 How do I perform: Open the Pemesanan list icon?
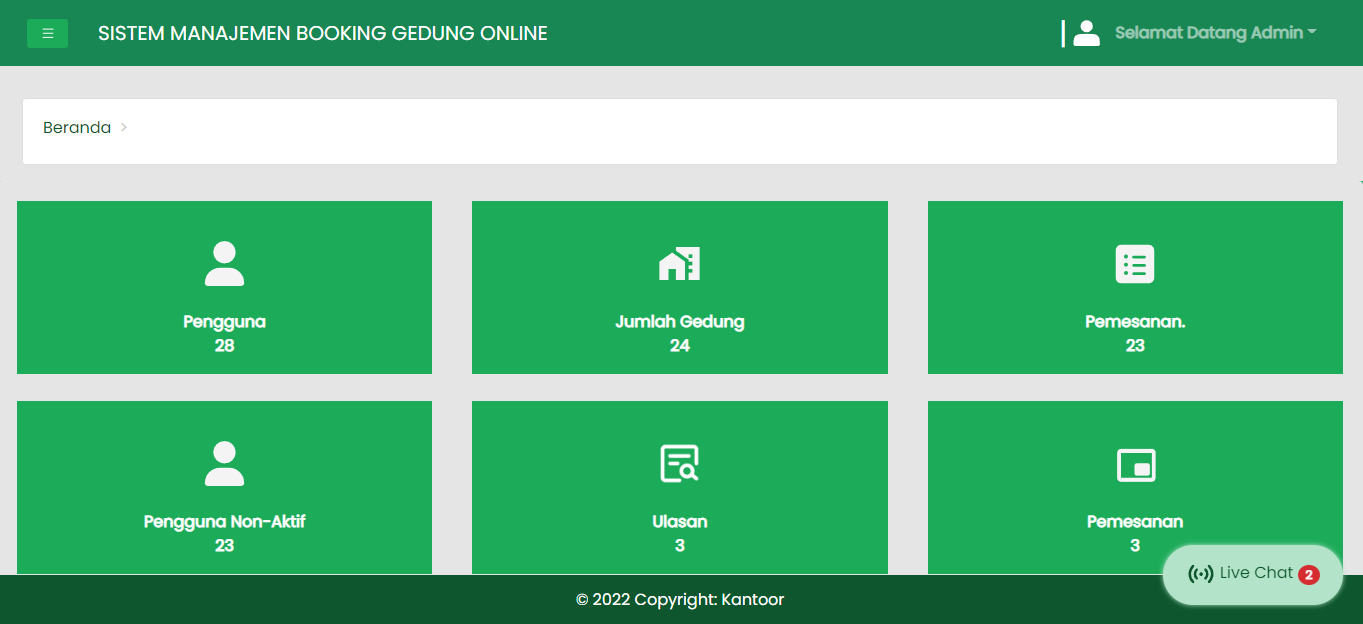click(1135, 263)
